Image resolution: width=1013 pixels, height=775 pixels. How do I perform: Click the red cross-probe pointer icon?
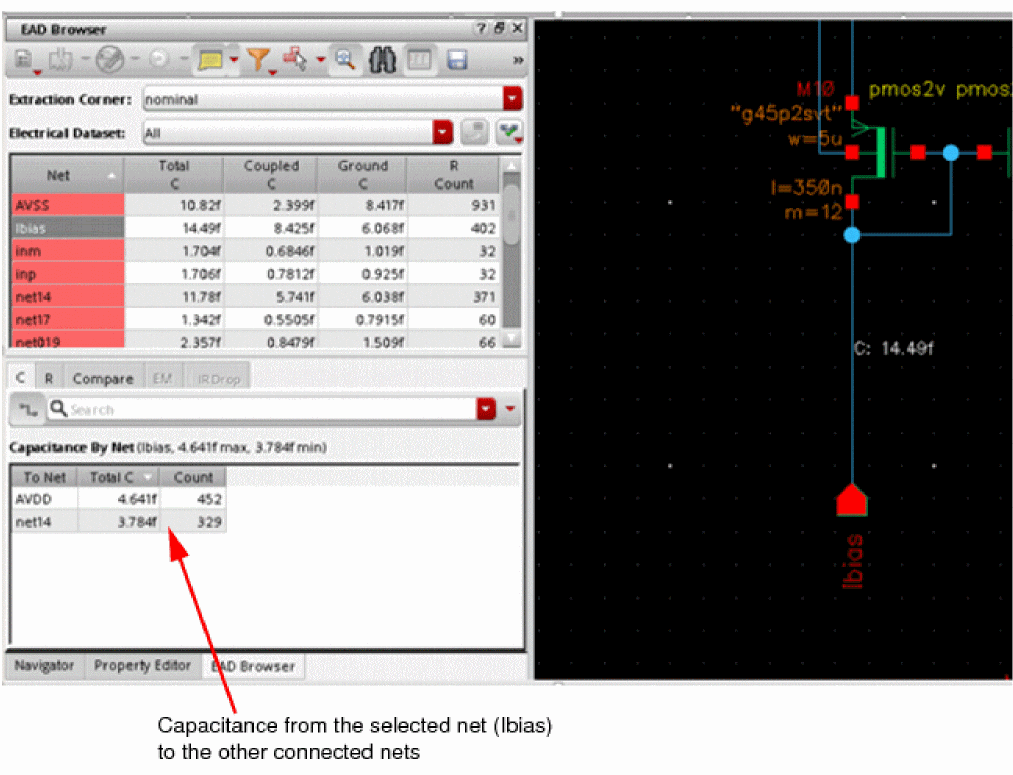(x=296, y=61)
